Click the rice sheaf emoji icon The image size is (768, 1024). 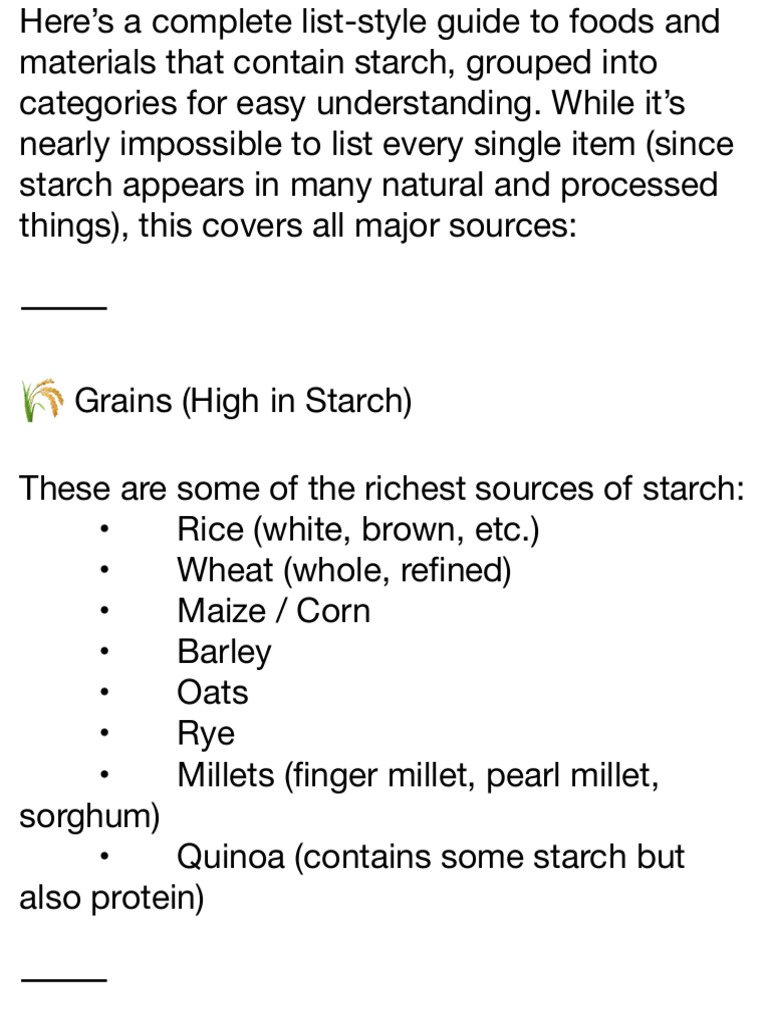coord(41,401)
